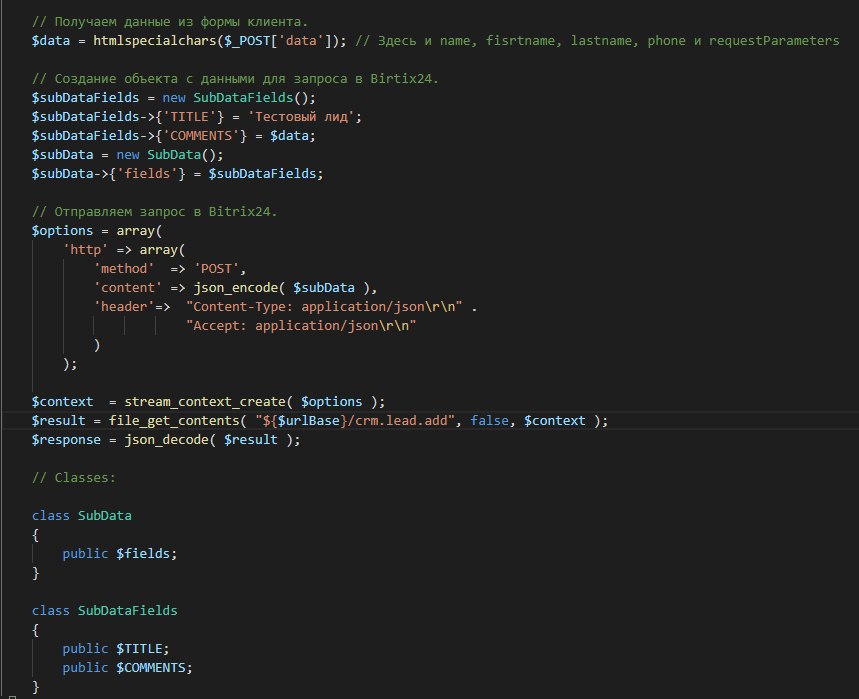Click the "Accept: application/json" string
The image size is (859, 699).
(x=301, y=326)
